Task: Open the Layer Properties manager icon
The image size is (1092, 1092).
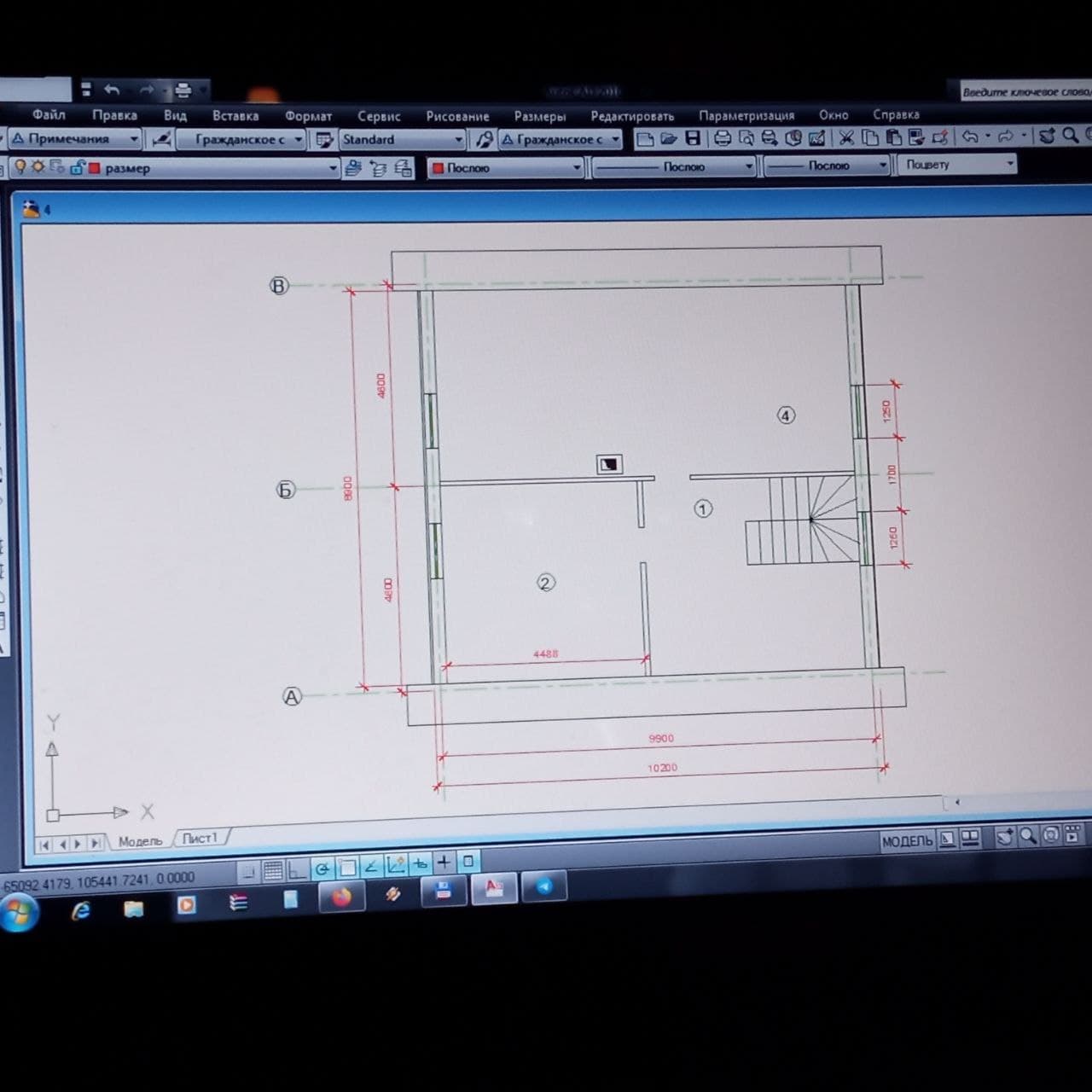Action: point(352,169)
